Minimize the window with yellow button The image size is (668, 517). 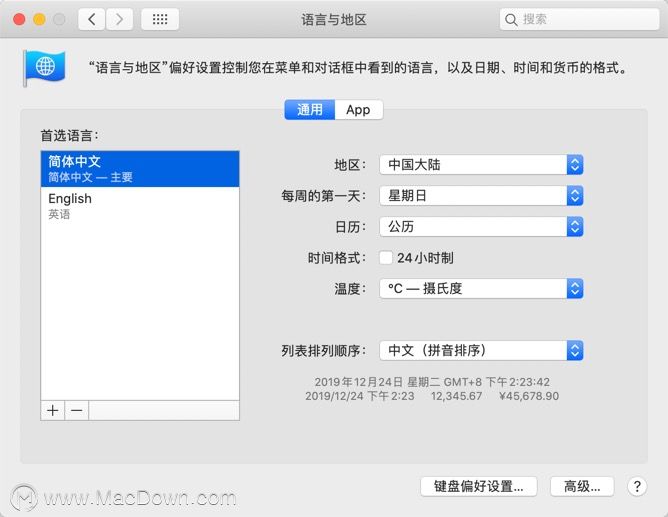pyautogui.click(x=39, y=19)
